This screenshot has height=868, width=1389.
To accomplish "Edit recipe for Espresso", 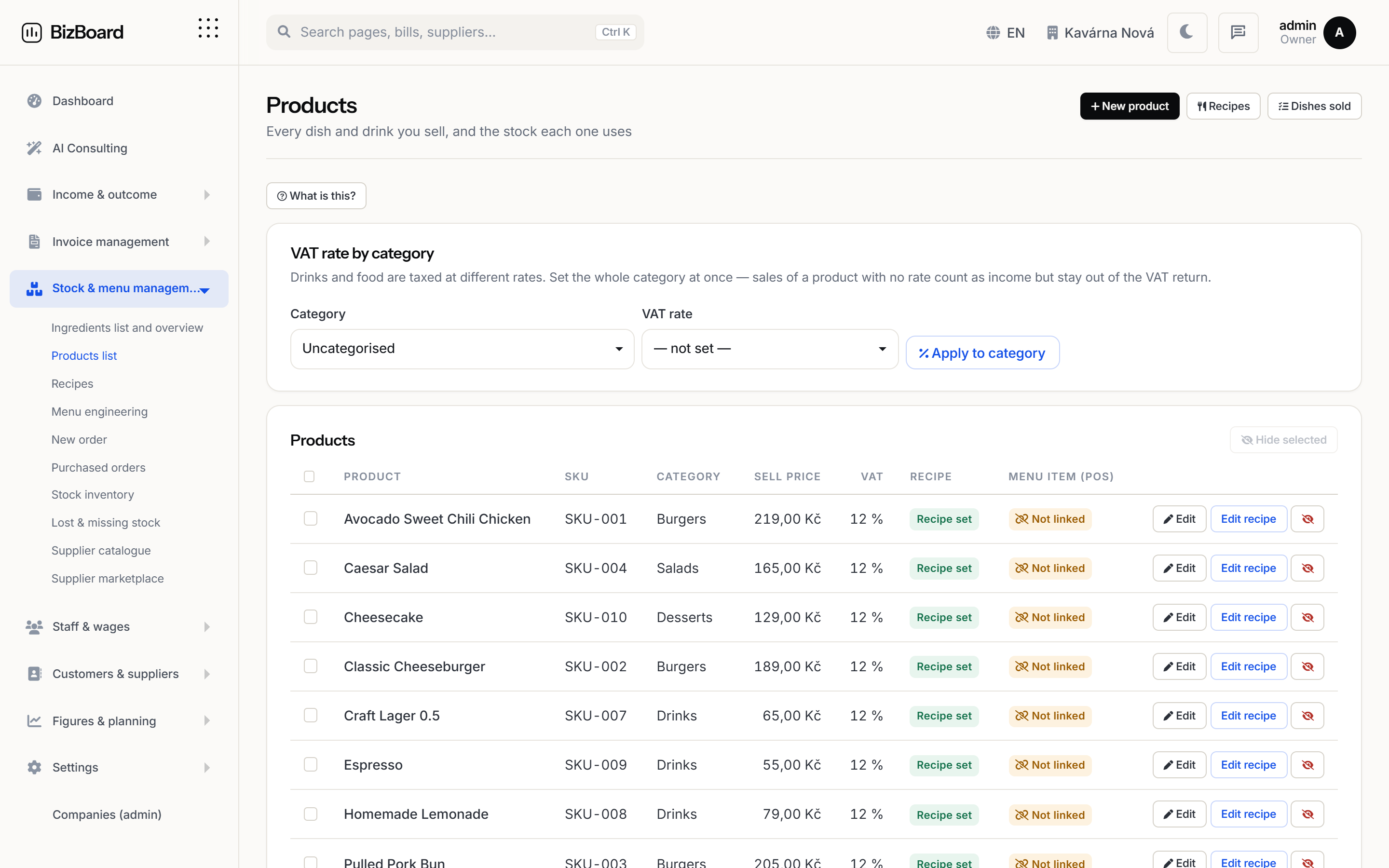I will coord(1248,765).
